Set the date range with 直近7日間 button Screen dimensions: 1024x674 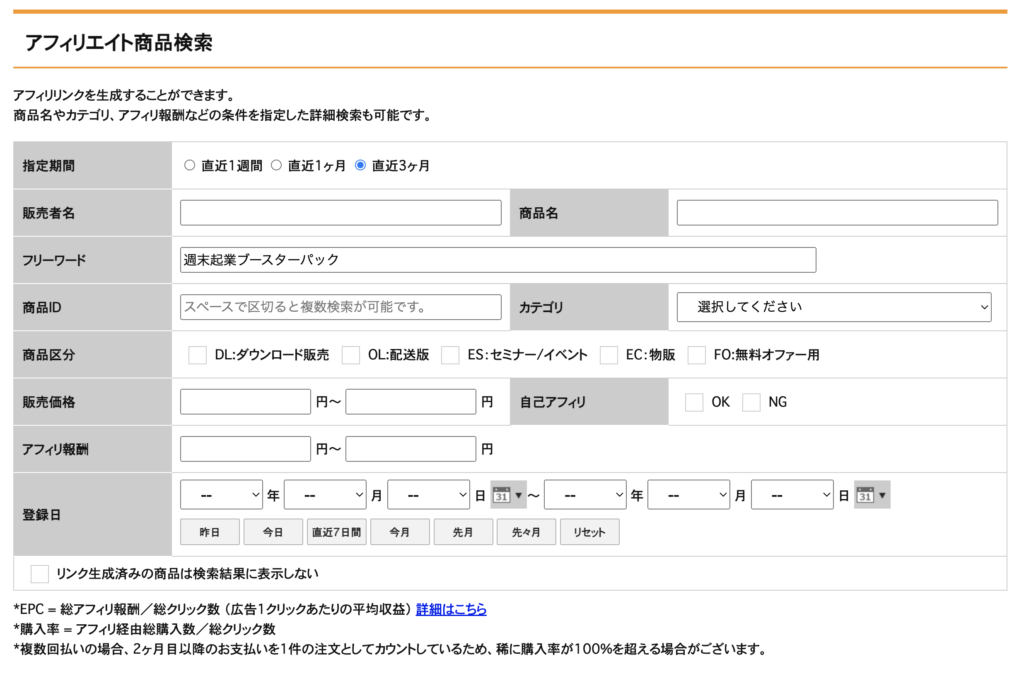pyautogui.click(x=336, y=532)
